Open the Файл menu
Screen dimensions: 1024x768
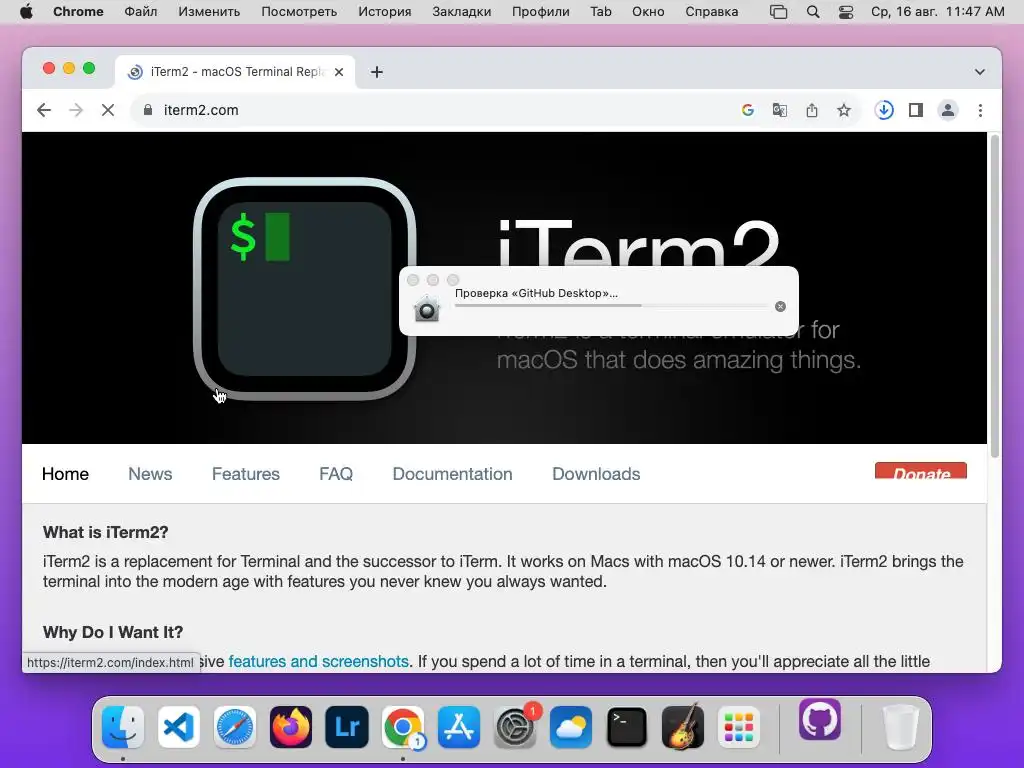pyautogui.click(x=140, y=12)
